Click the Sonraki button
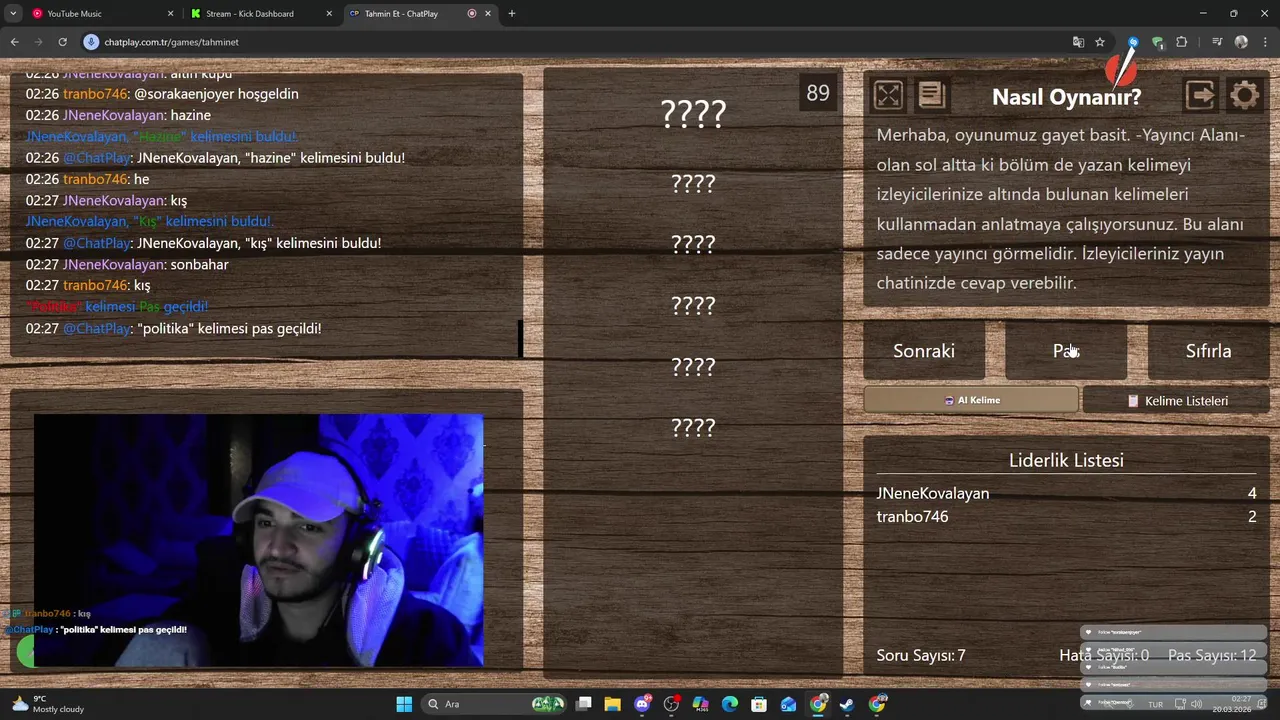 [924, 351]
